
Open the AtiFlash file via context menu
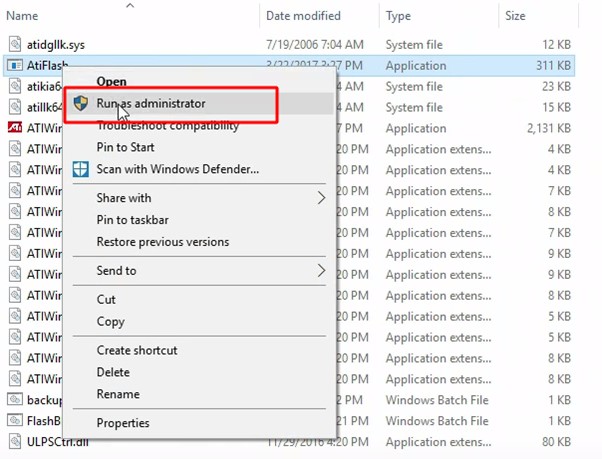[x=111, y=81]
